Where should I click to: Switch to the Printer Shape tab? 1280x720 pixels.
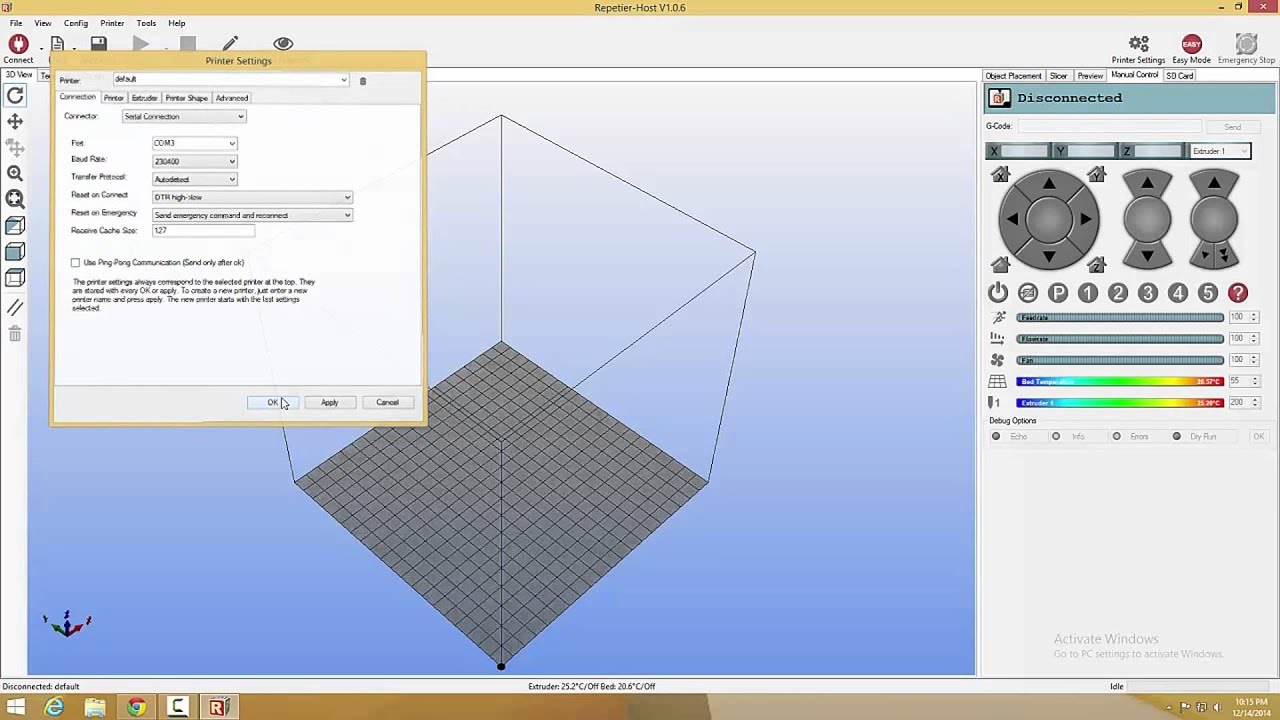coord(186,98)
